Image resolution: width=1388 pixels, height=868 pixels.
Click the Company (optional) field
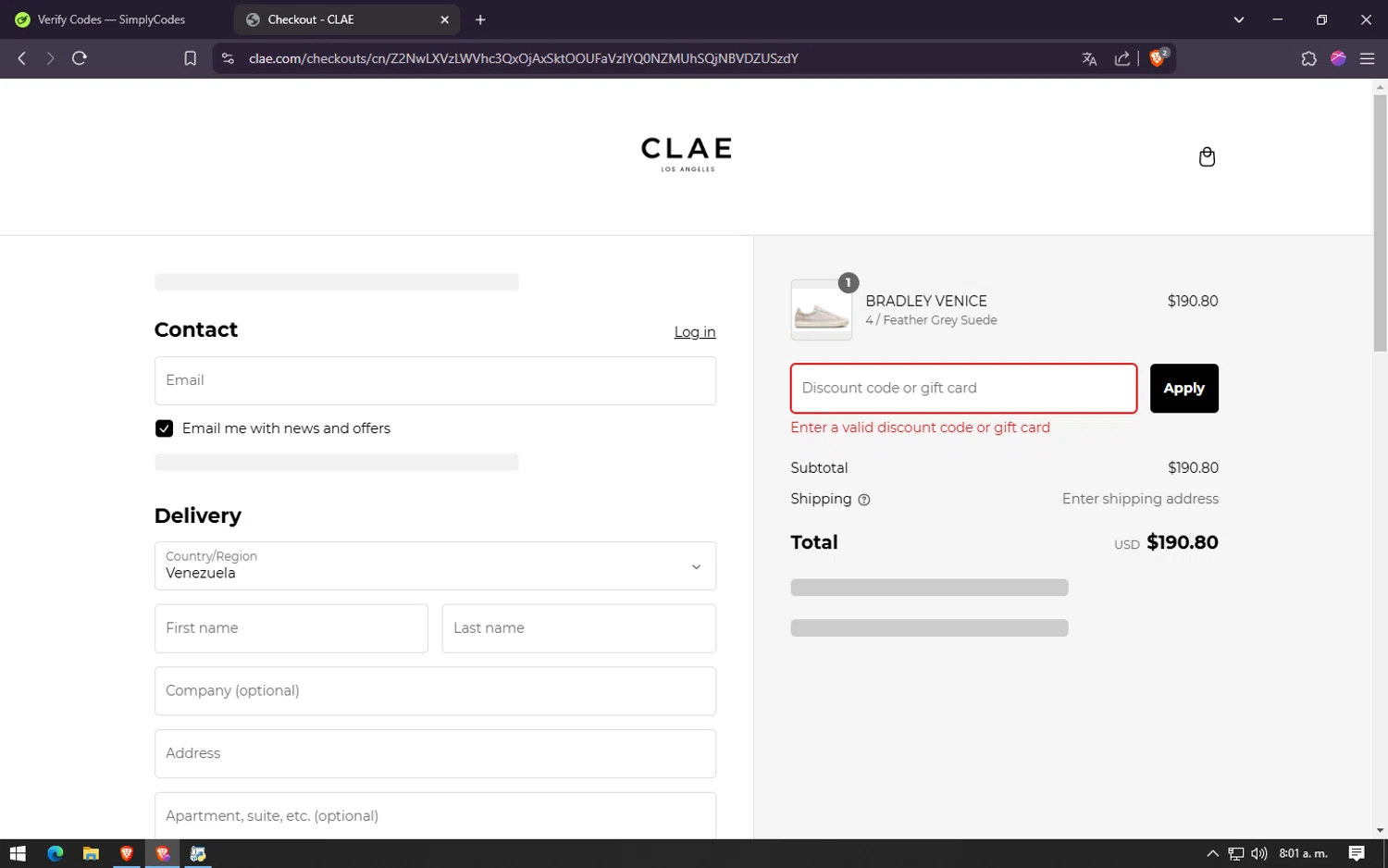(435, 691)
